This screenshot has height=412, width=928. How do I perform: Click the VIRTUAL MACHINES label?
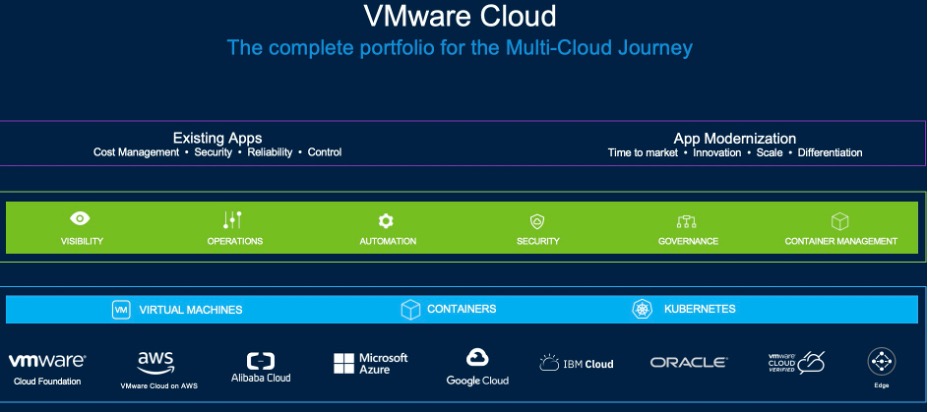tap(191, 310)
